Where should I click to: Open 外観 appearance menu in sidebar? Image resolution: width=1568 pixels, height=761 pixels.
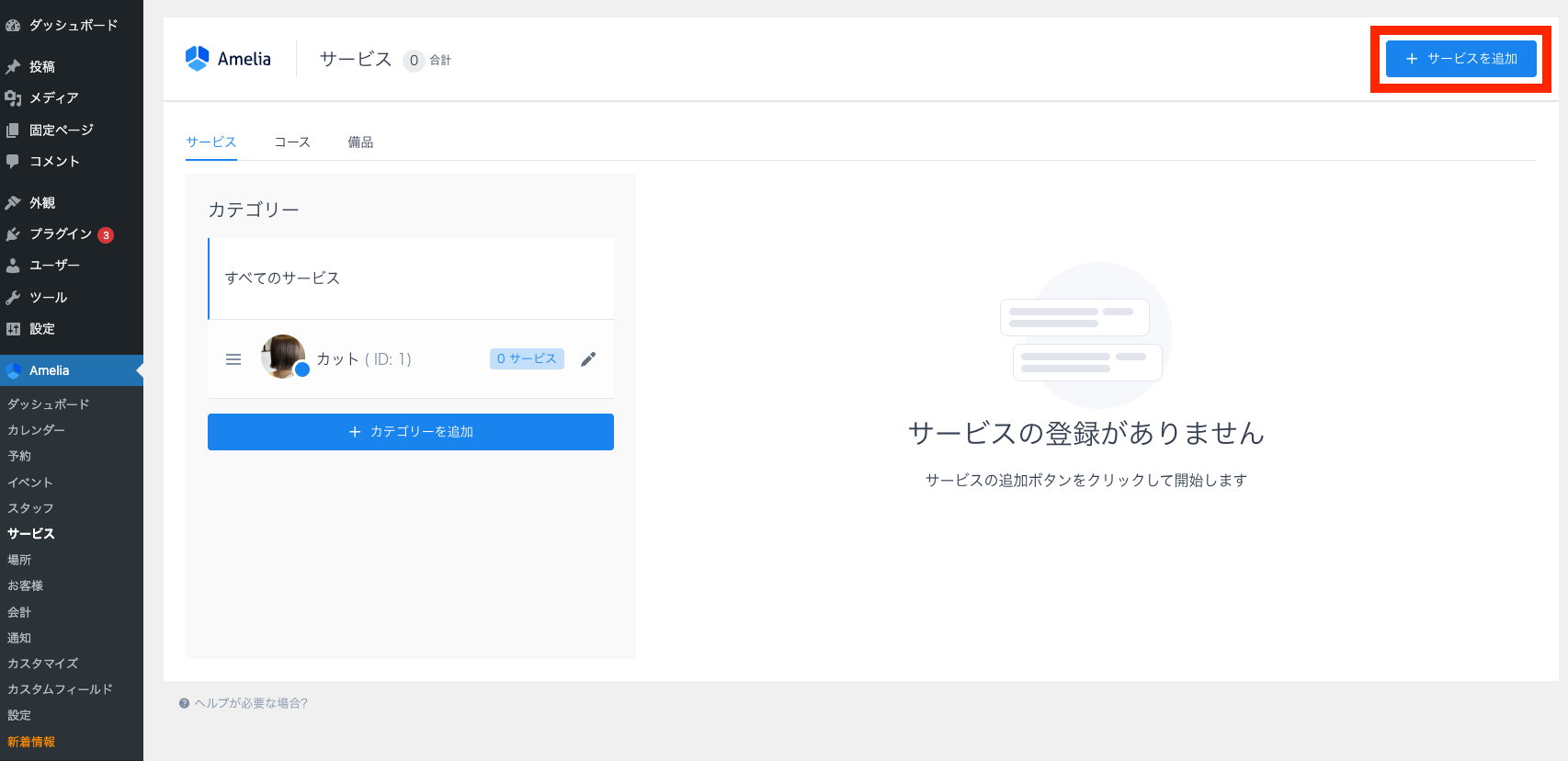click(x=42, y=202)
